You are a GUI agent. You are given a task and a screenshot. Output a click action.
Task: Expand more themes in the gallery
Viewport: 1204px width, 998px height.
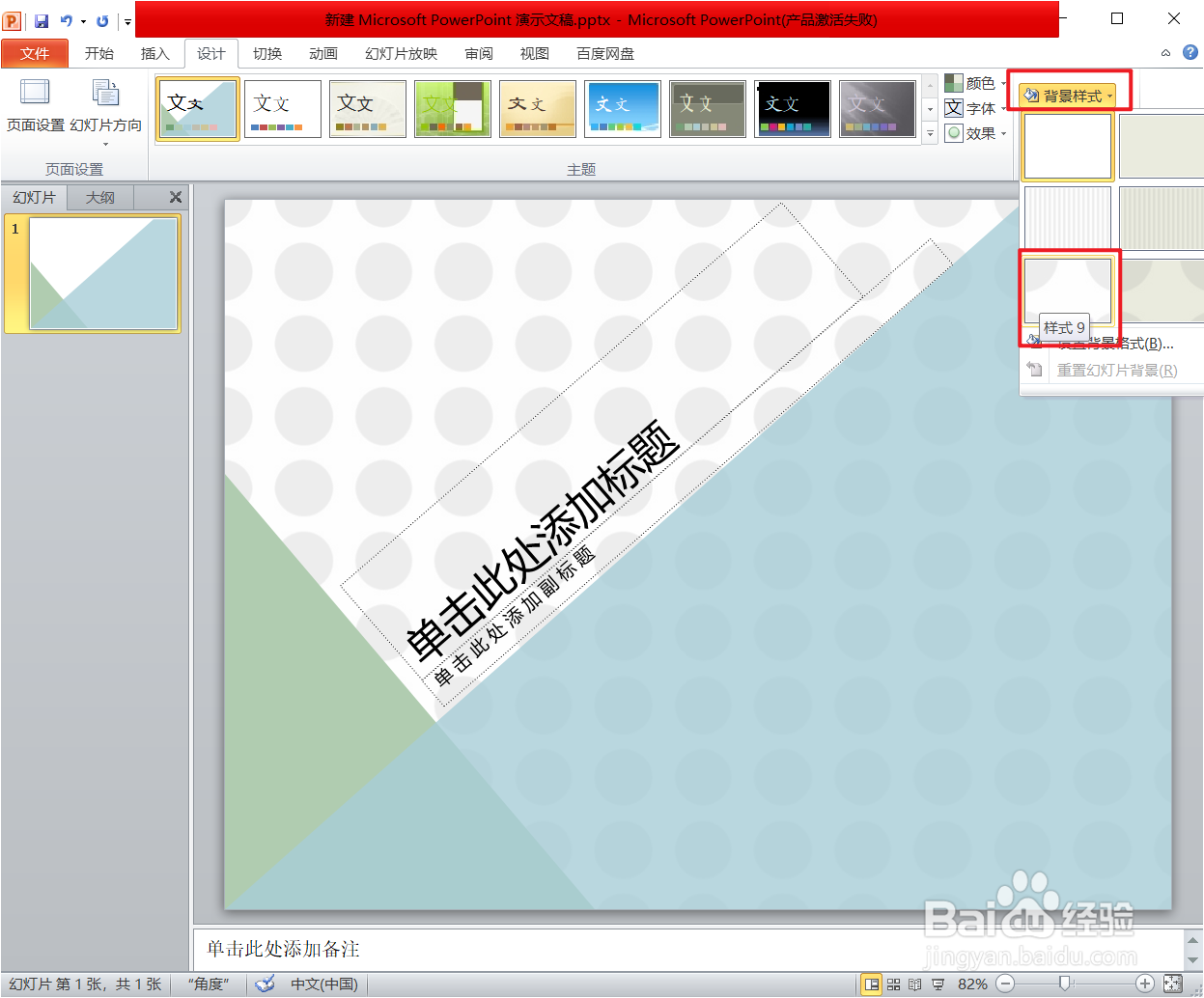click(930, 133)
